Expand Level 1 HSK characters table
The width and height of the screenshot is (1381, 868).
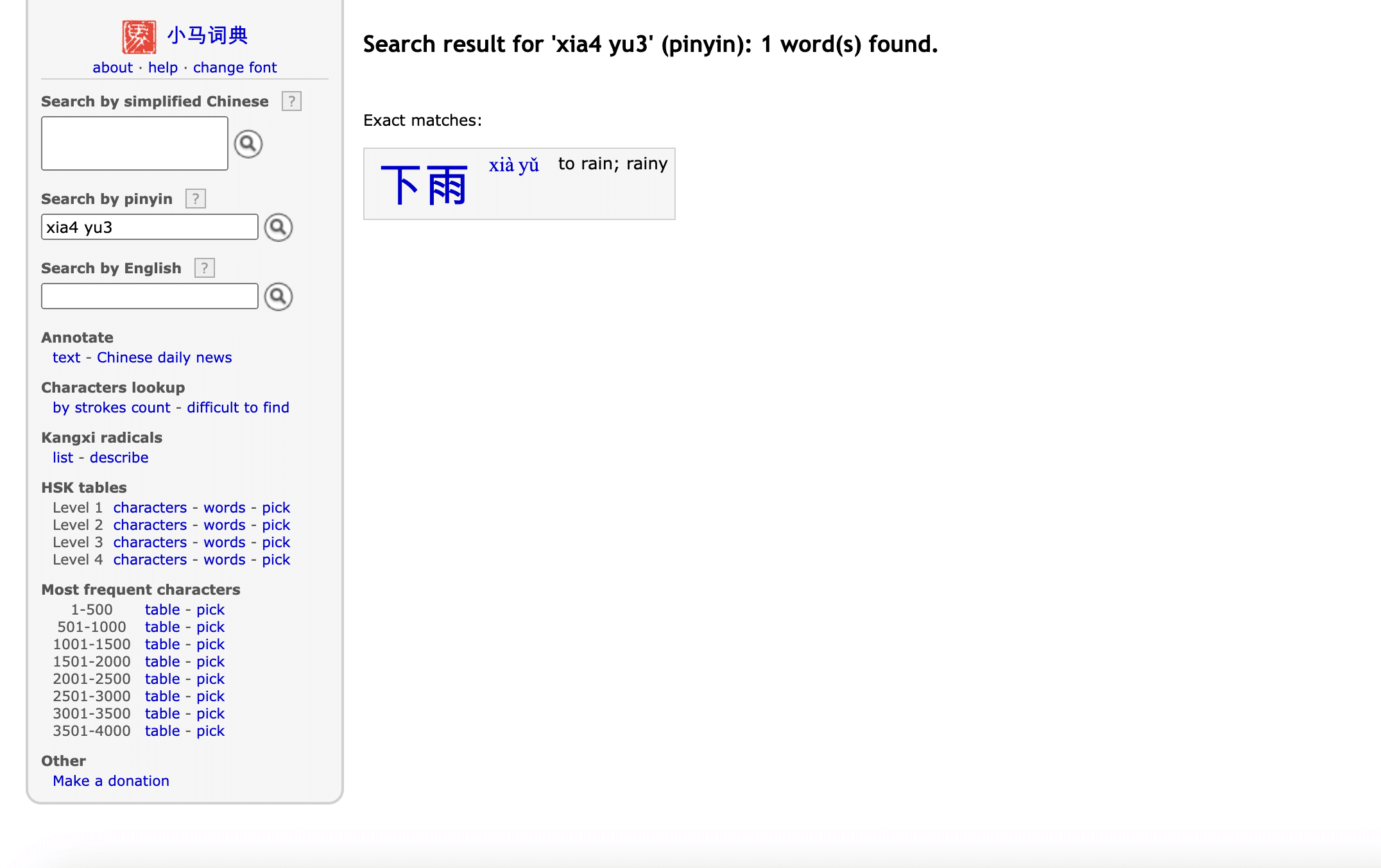150,507
